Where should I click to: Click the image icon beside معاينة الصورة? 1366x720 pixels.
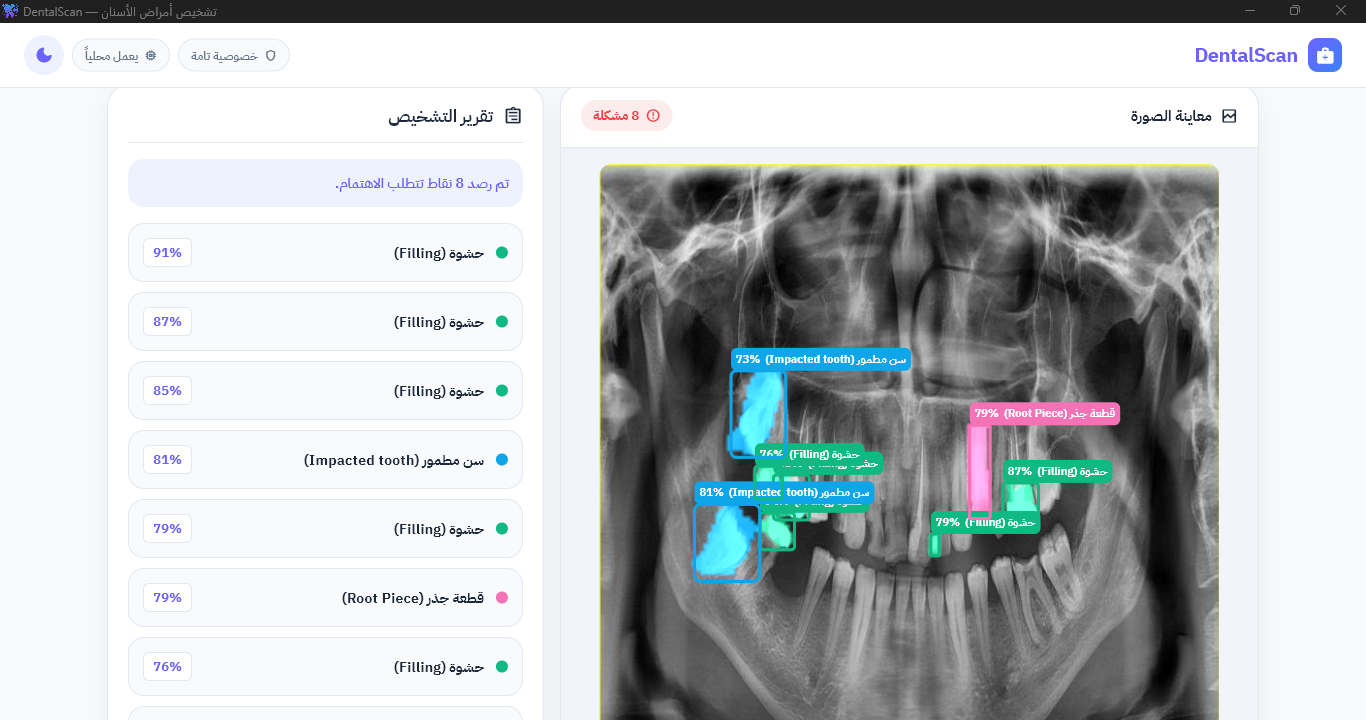(x=1229, y=116)
